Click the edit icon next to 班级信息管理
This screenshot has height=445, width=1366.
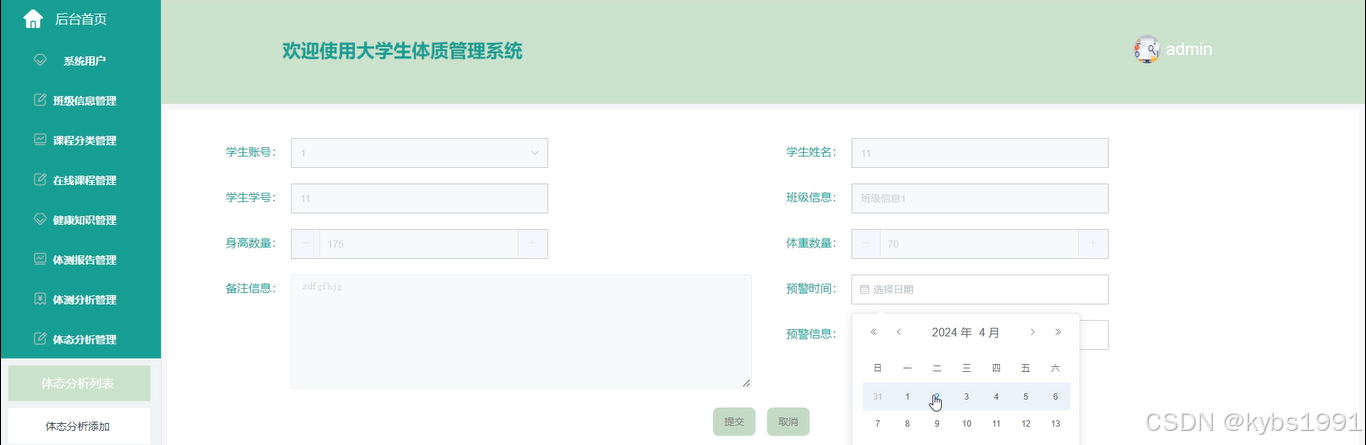(x=40, y=100)
